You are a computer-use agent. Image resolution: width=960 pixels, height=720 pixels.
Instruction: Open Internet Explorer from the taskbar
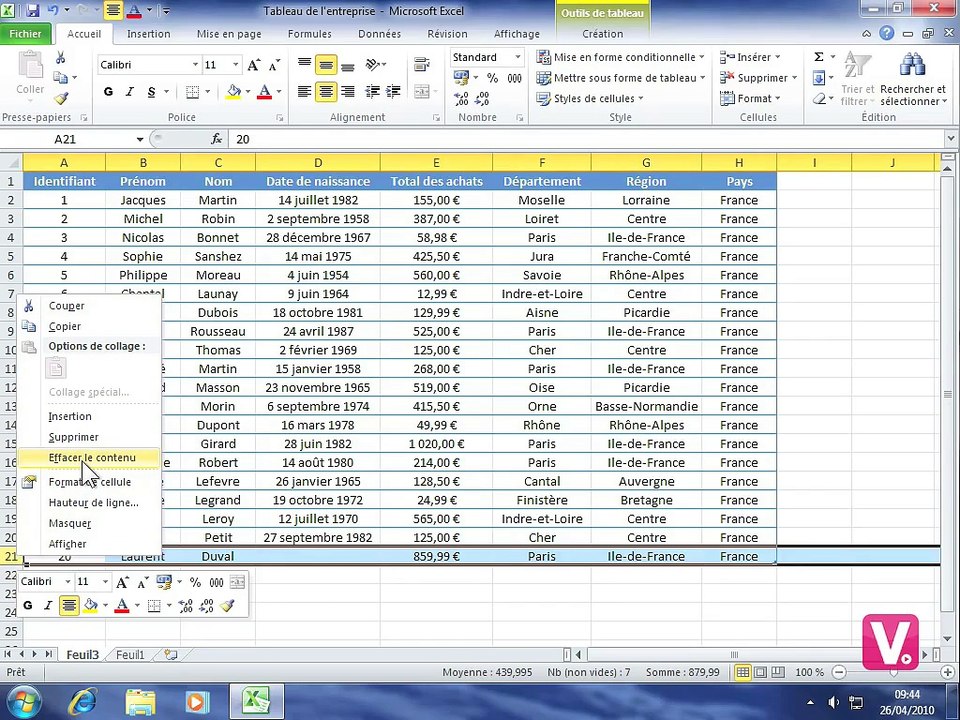point(82,701)
